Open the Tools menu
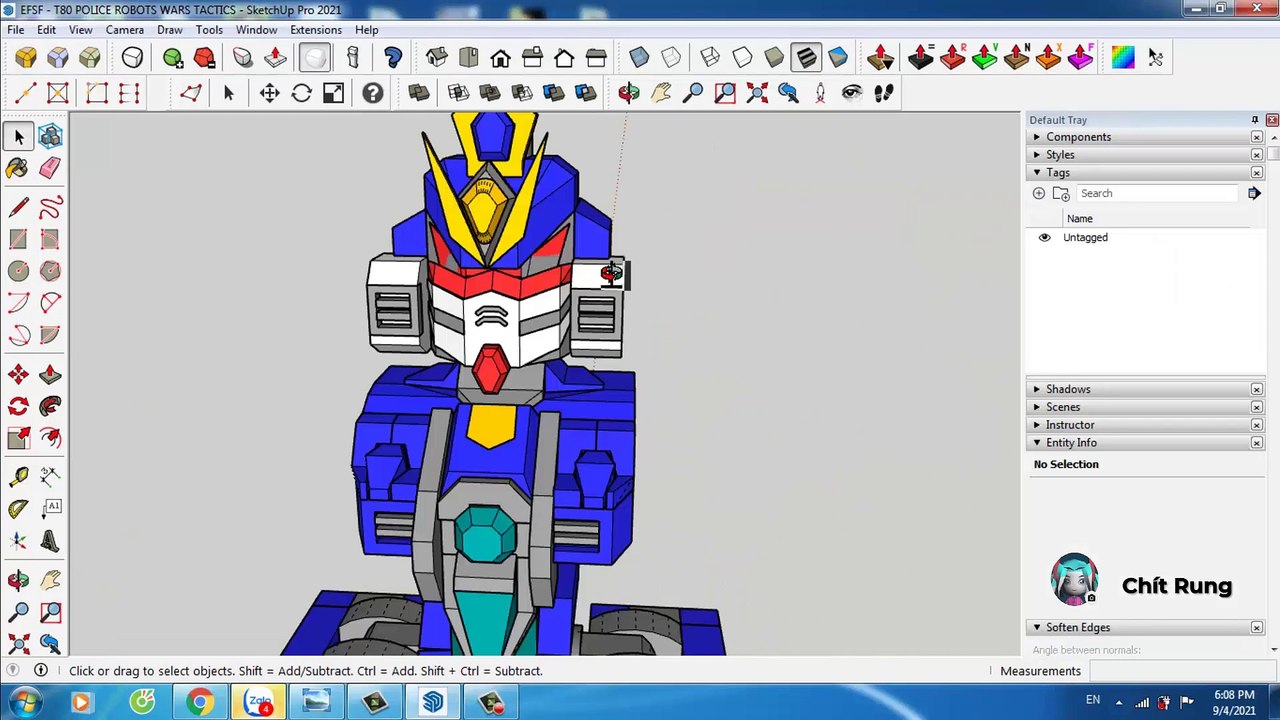This screenshot has width=1280, height=720. 209,30
